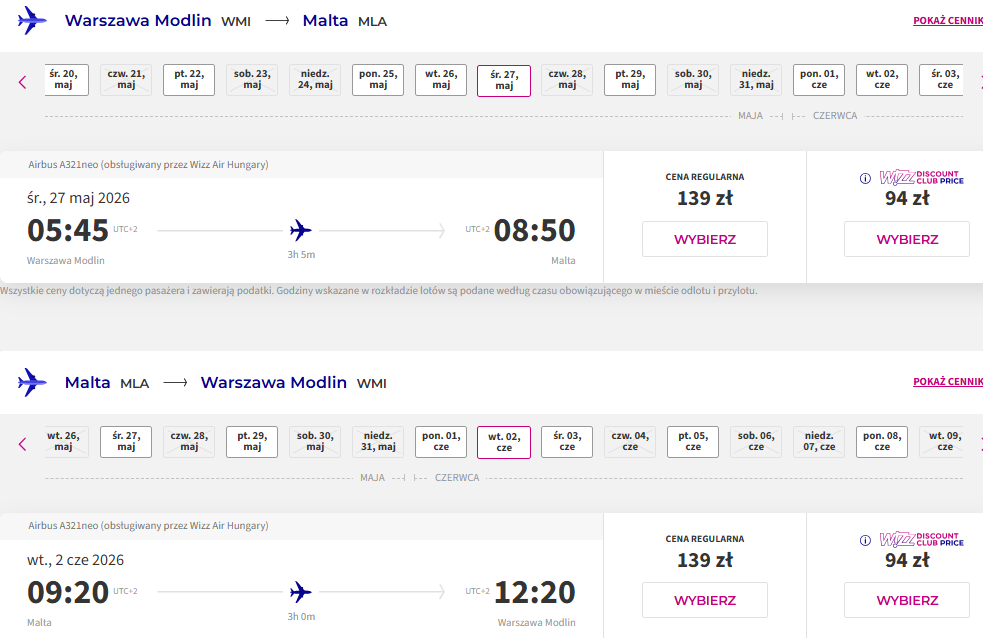This screenshot has height=638, width=983.
Task: Choose outbound regular price 139 zł WYBIERZ
Action: pos(705,239)
